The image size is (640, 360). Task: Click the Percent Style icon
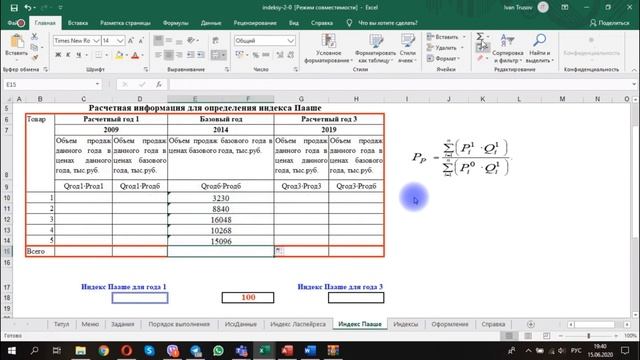click(x=256, y=55)
